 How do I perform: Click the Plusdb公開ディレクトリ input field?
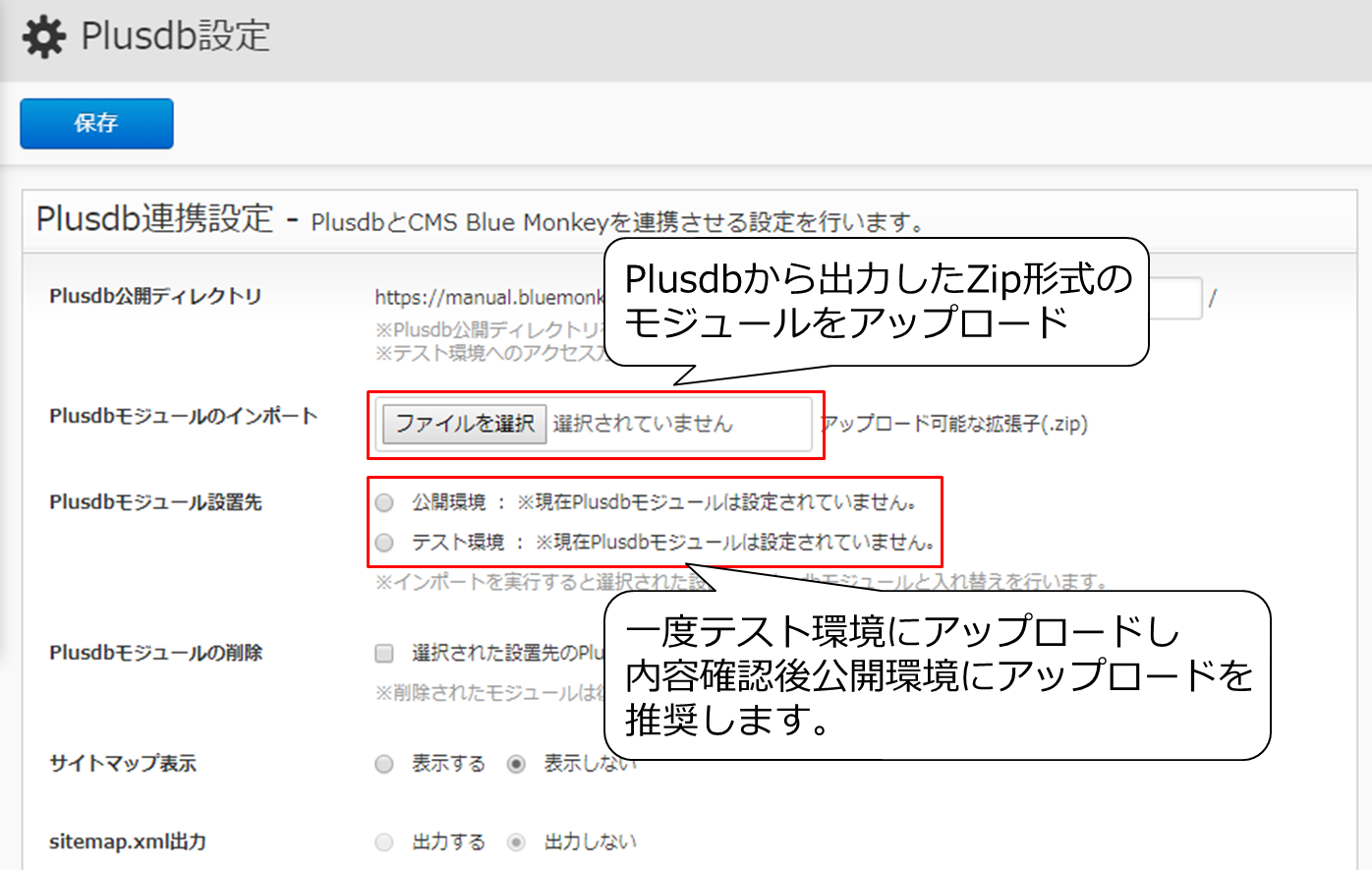pos(1175,298)
